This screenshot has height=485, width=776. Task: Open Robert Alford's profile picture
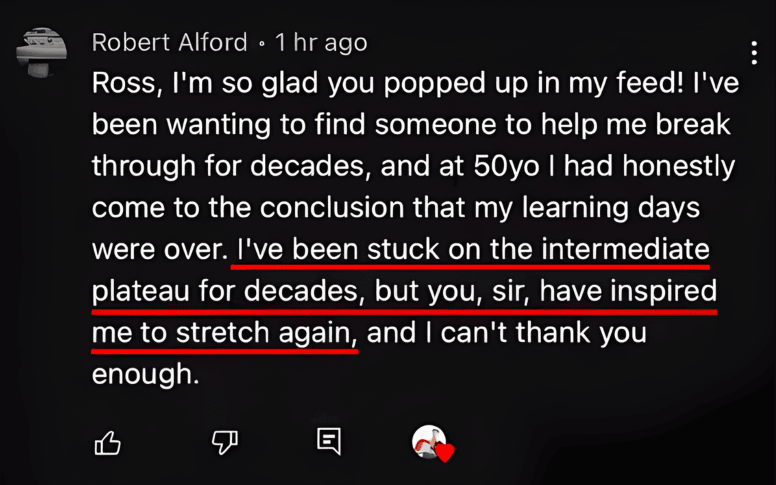[x=42, y=54]
